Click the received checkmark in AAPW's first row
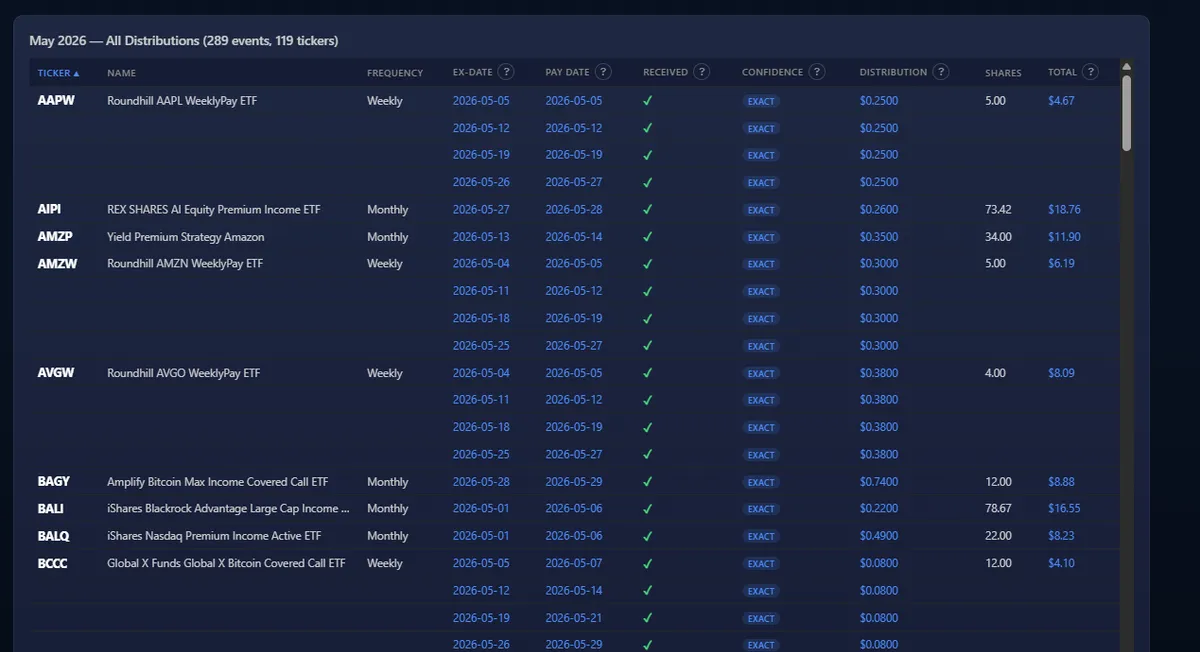 [x=648, y=101]
